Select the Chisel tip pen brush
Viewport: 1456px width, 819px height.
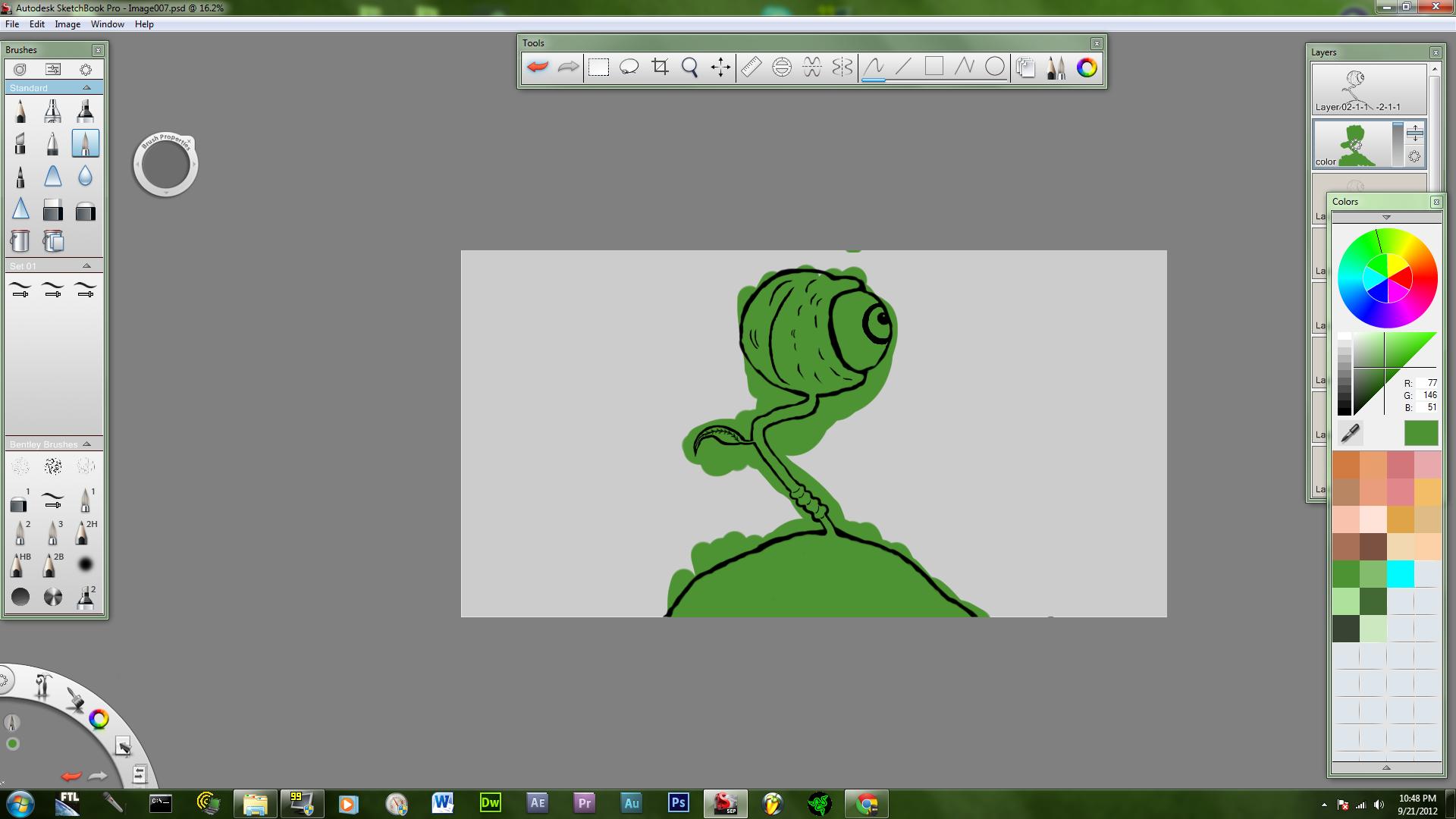[x=20, y=143]
